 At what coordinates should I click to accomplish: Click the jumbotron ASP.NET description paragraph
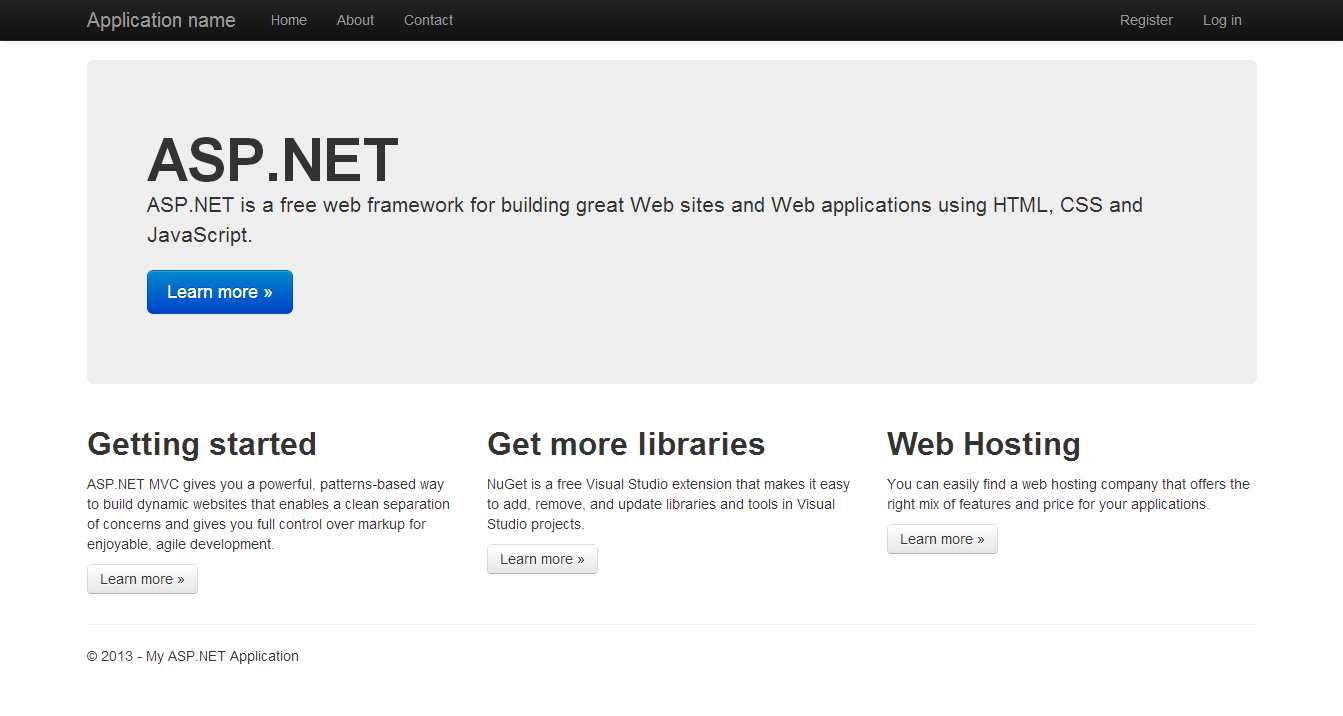click(645, 220)
